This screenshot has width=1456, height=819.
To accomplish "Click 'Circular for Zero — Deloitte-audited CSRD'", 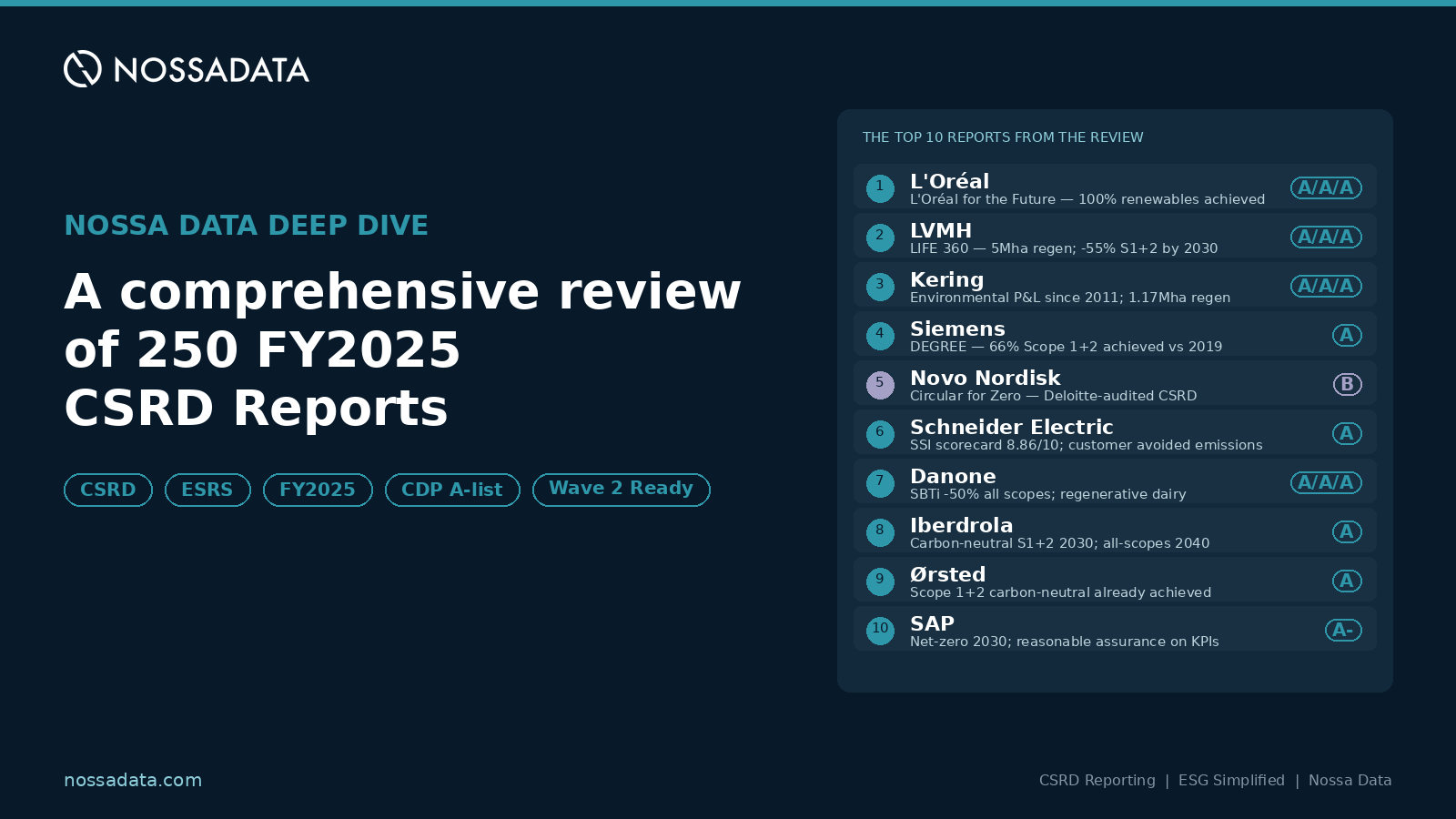I will click(1054, 396).
